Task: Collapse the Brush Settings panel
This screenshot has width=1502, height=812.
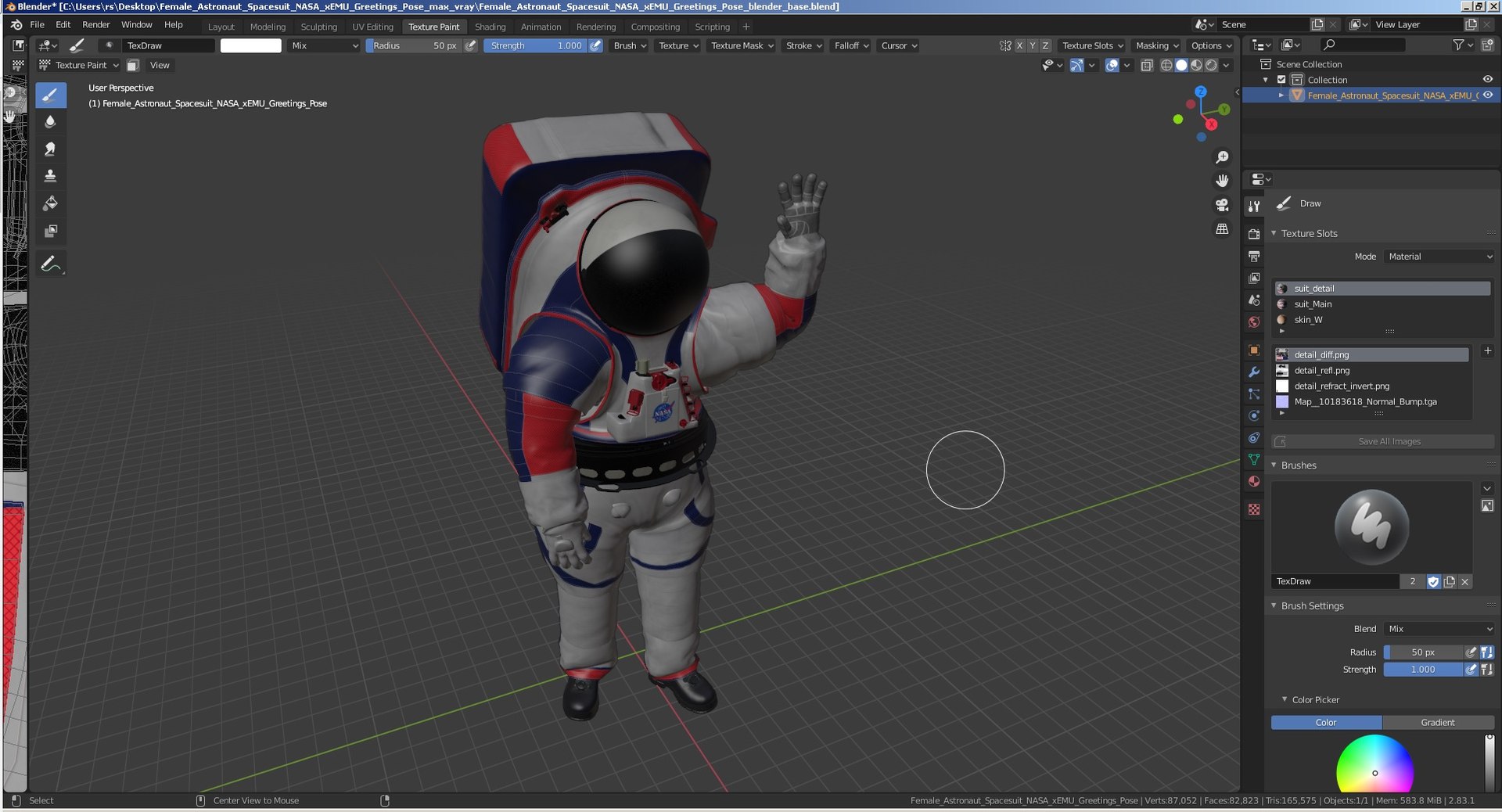Action: [x=1274, y=605]
